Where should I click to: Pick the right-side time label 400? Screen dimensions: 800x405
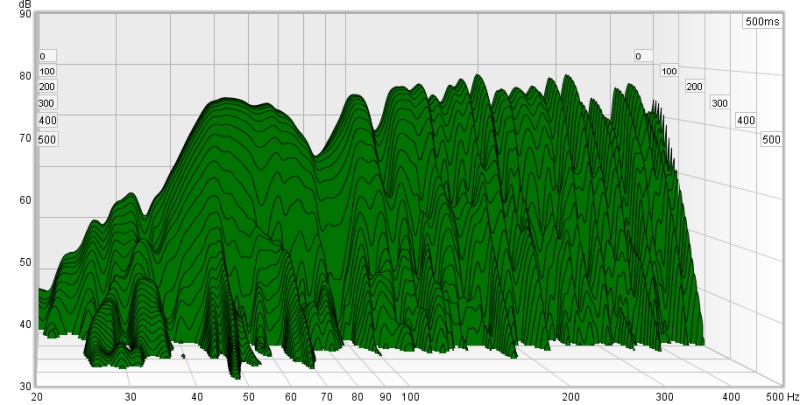[x=745, y=121]
